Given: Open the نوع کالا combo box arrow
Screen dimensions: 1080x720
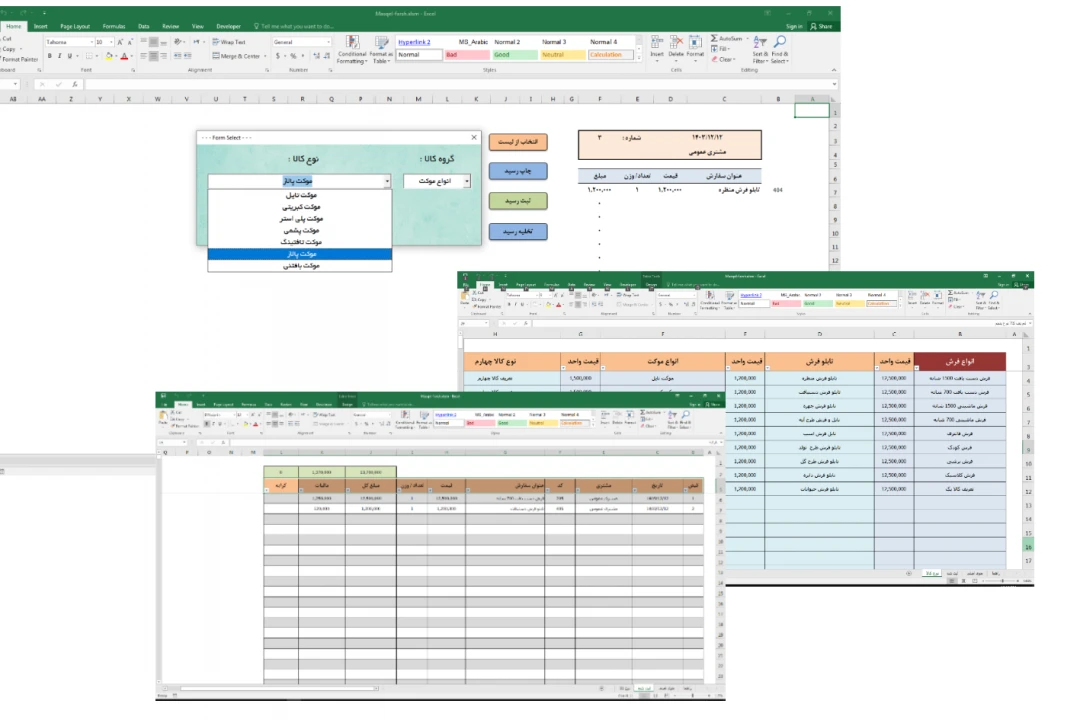Looking at the screenshot, I should [x=386, y=182].
